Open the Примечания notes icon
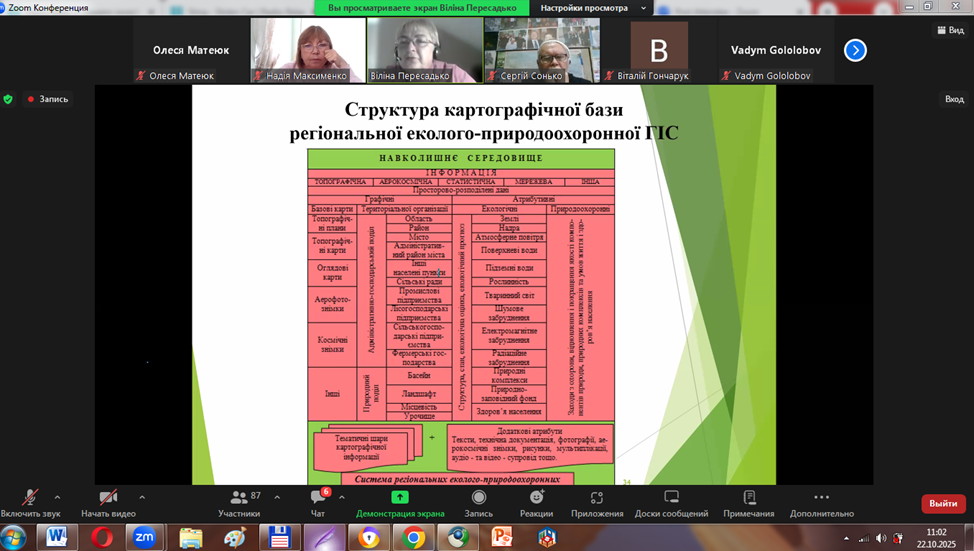Screen dimensions: 974x551 (x=749, y=498)
